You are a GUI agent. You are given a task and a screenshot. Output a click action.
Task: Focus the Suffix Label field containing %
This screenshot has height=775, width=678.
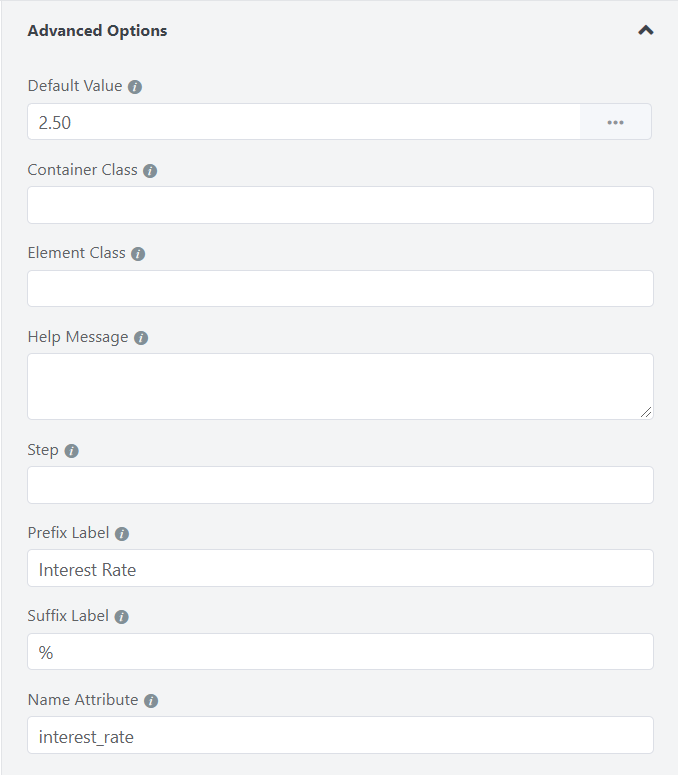[340, 651]
